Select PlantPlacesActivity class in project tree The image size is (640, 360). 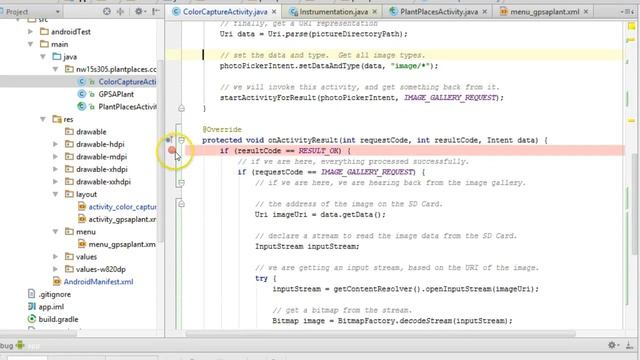pos(127,107)
